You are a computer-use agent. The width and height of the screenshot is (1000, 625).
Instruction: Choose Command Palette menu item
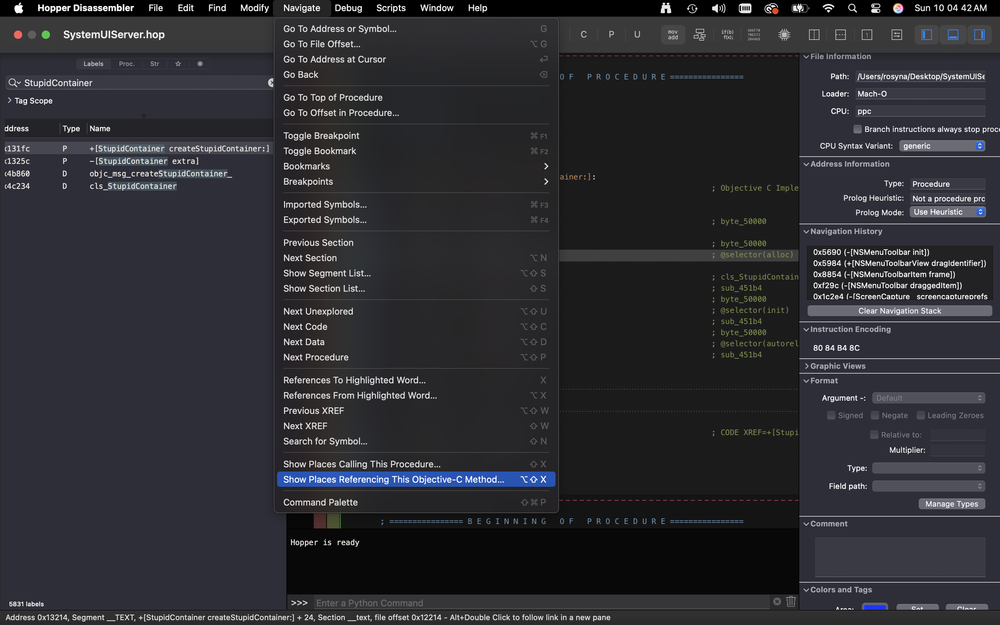[x=416, y=503]
